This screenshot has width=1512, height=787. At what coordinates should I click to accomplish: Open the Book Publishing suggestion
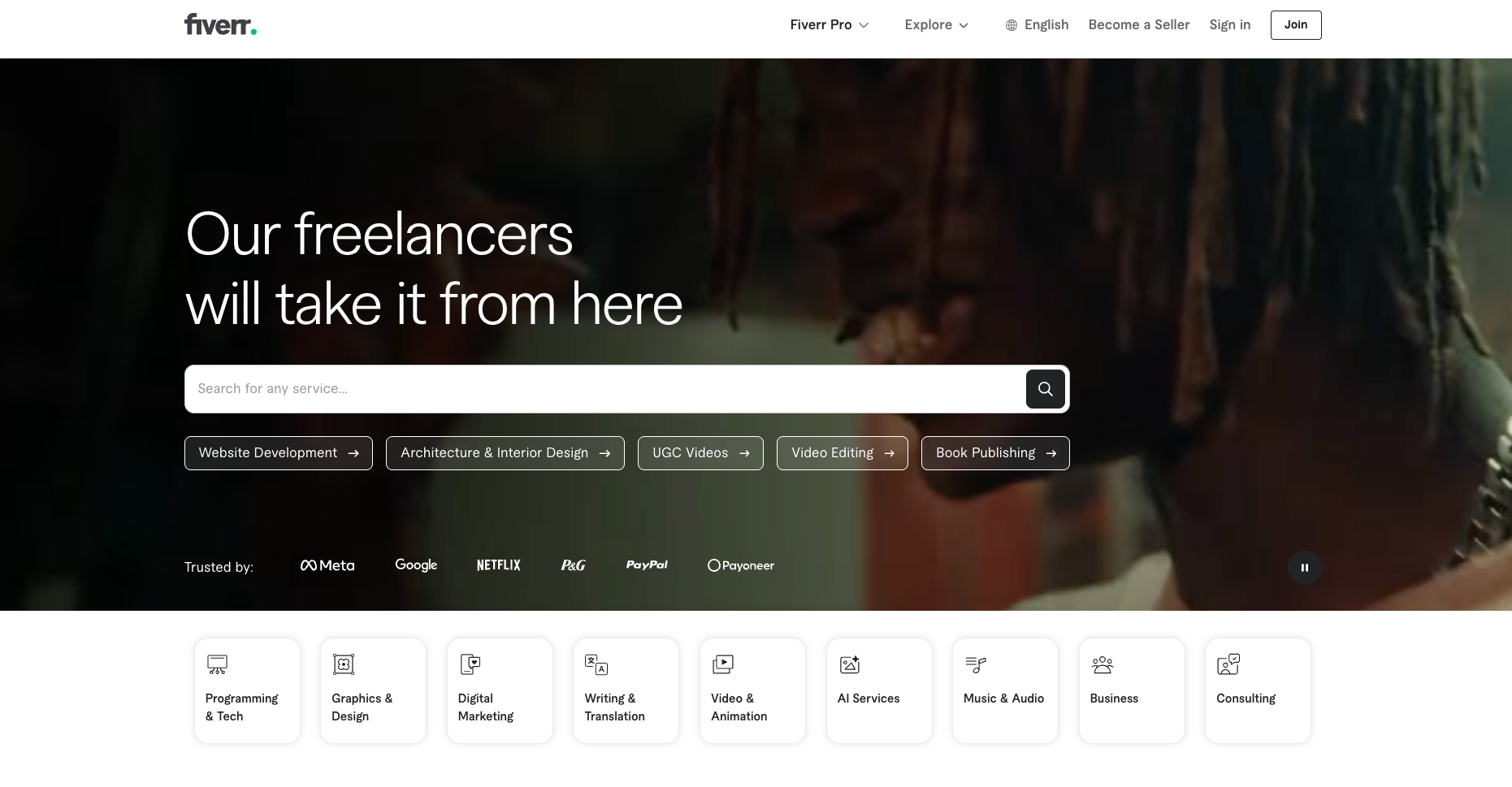coord(994,452)
